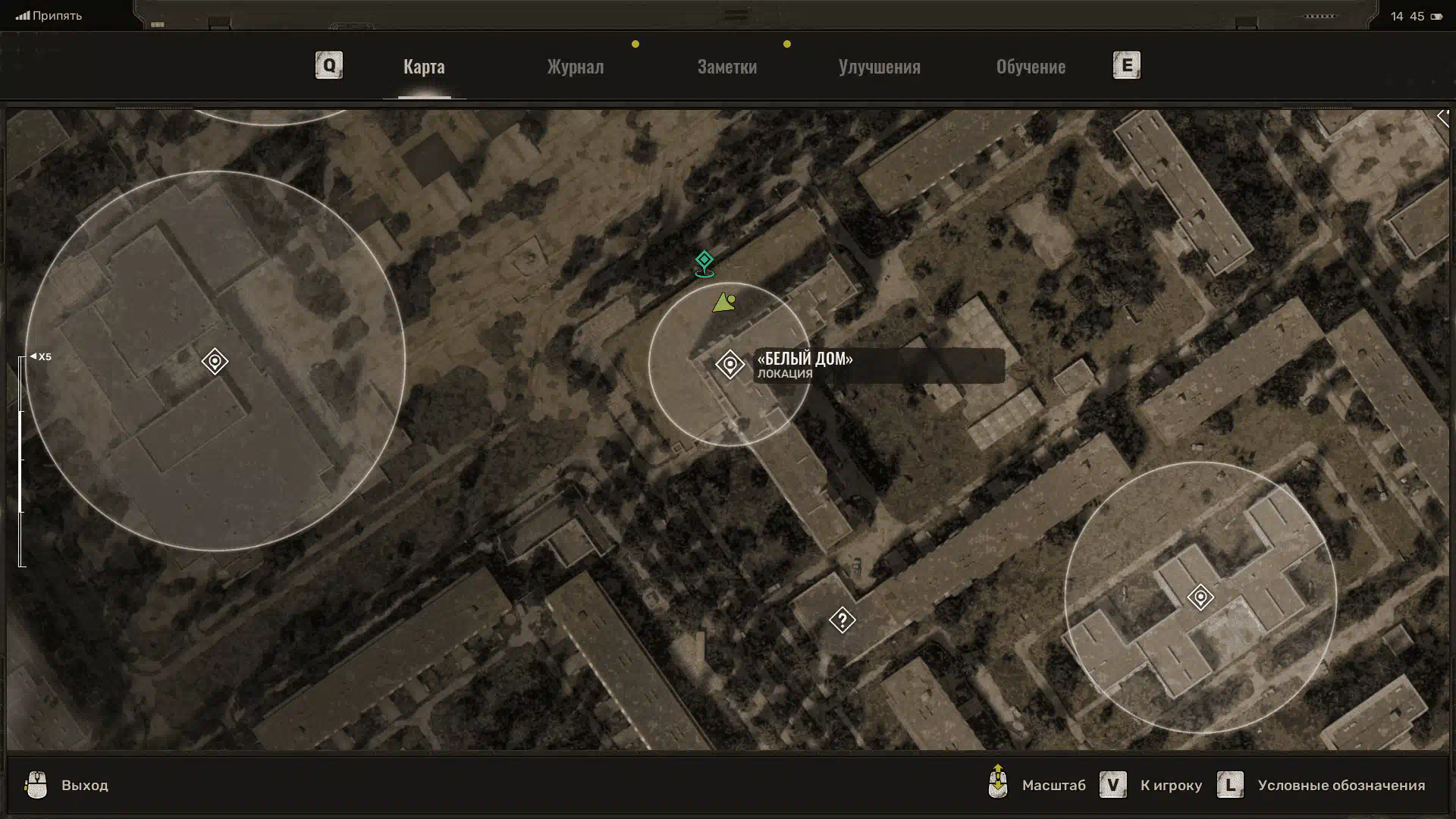Click the teal quest objective marker
This screenshot has width=1456, height=819.
(704, 262)
